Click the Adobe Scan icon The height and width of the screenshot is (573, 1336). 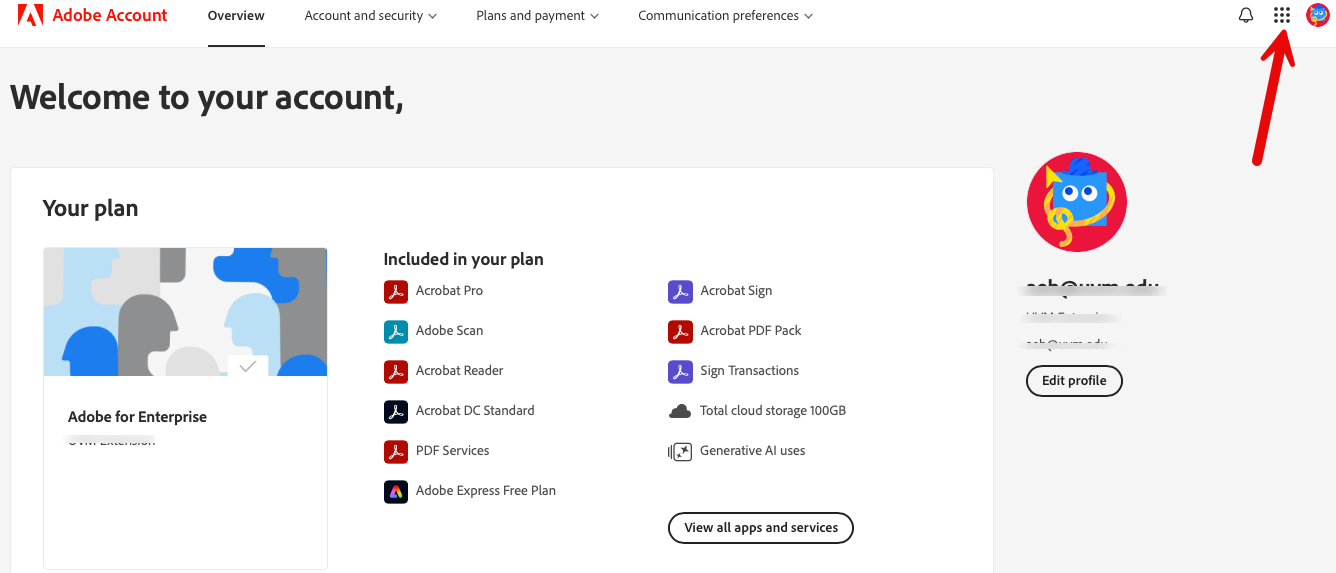pyautogui.click(x=396, y=331)
